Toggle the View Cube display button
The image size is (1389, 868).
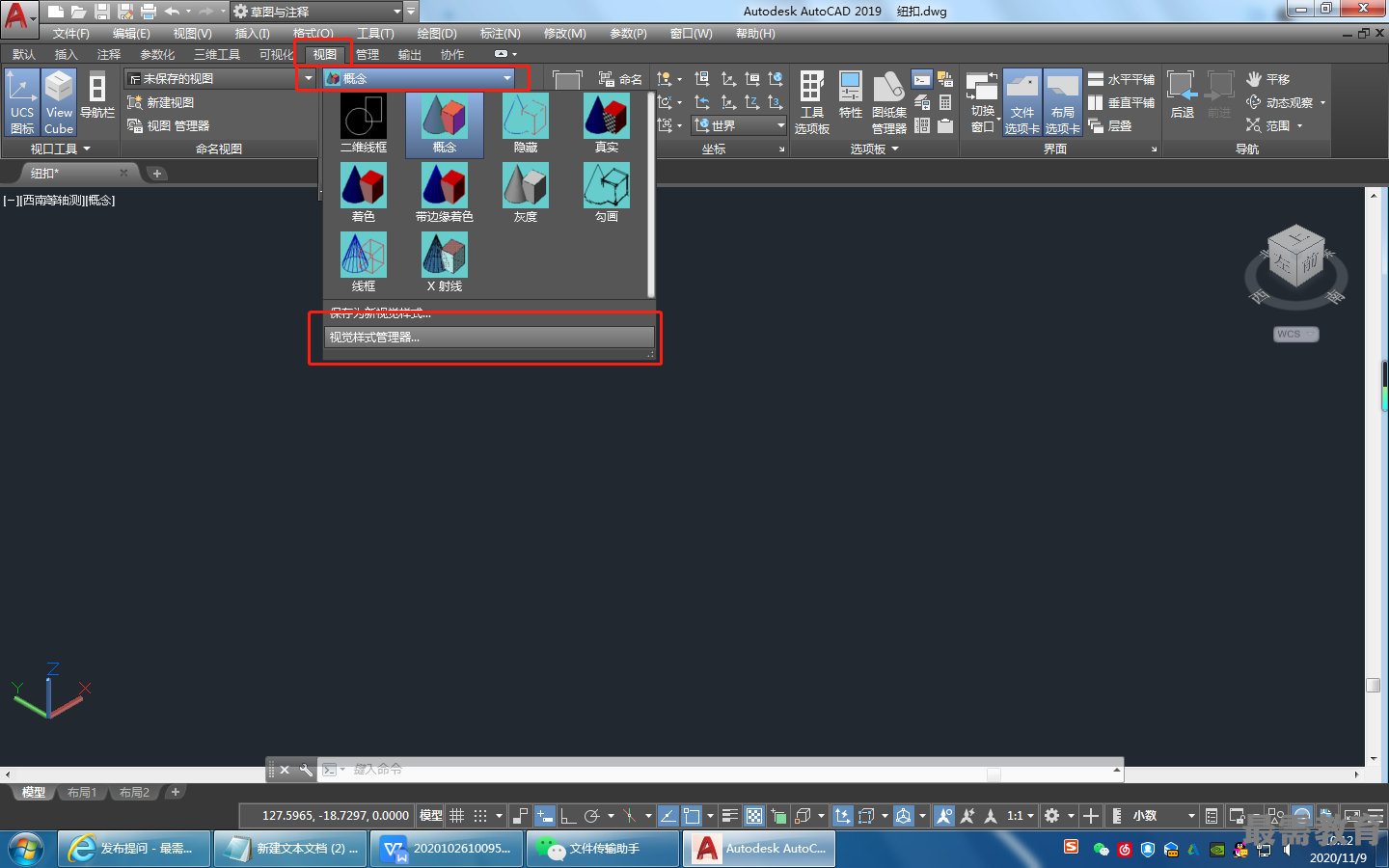click(59, 101)
